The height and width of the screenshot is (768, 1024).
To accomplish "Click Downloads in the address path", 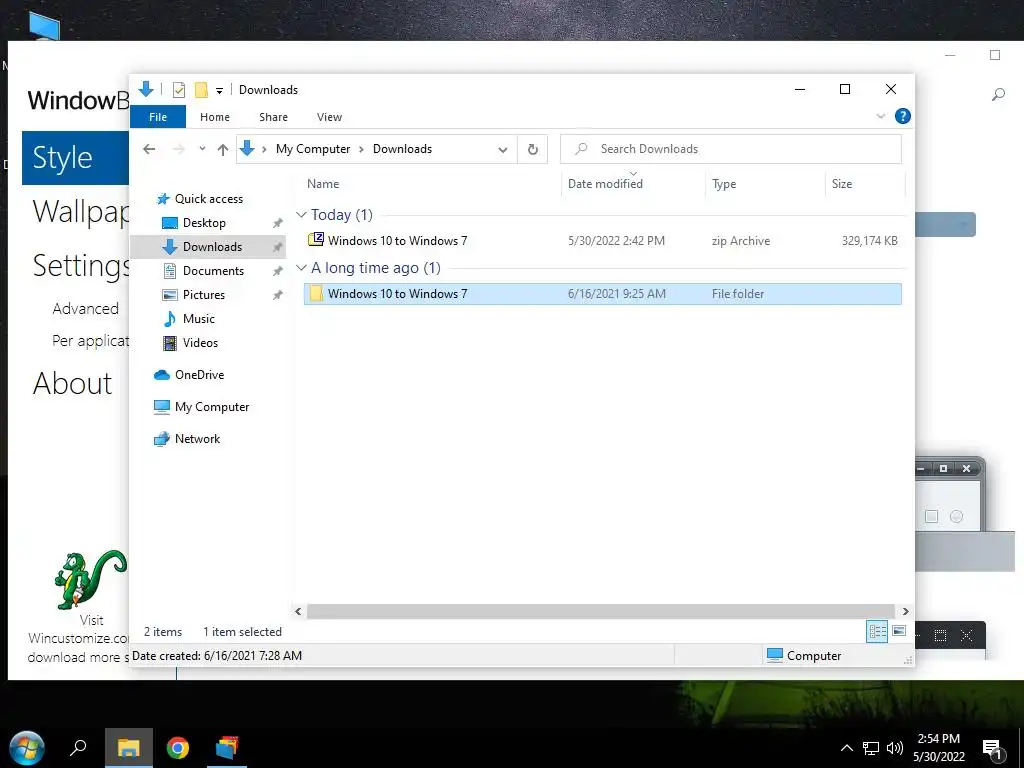I will [x=402, y=149].
